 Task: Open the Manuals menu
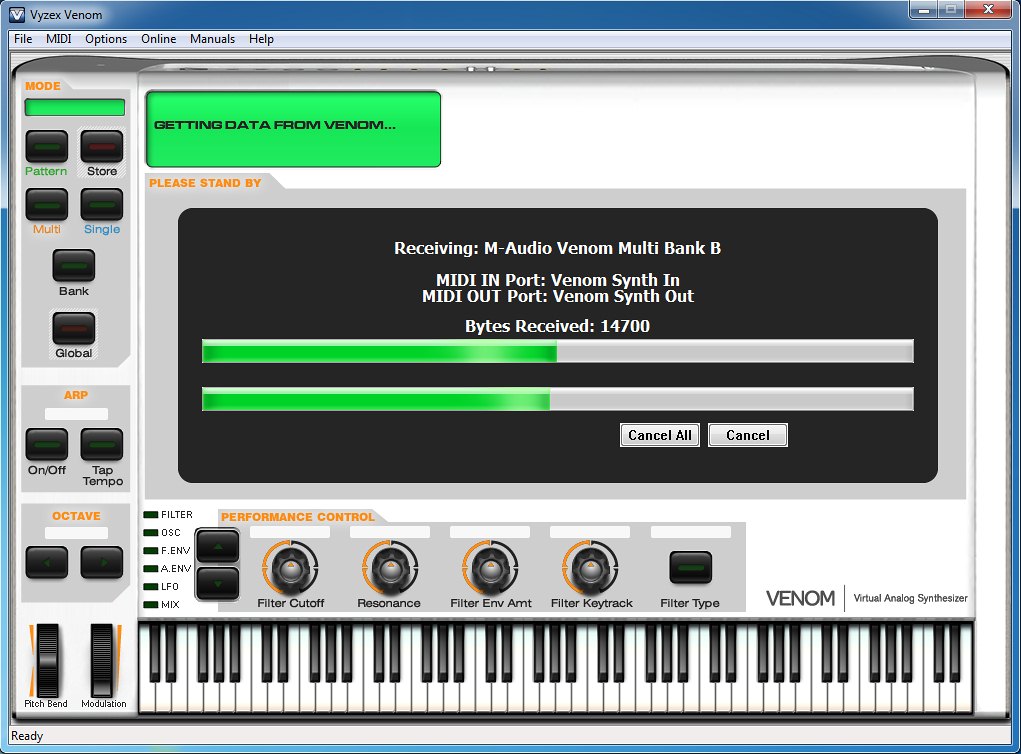212,39
